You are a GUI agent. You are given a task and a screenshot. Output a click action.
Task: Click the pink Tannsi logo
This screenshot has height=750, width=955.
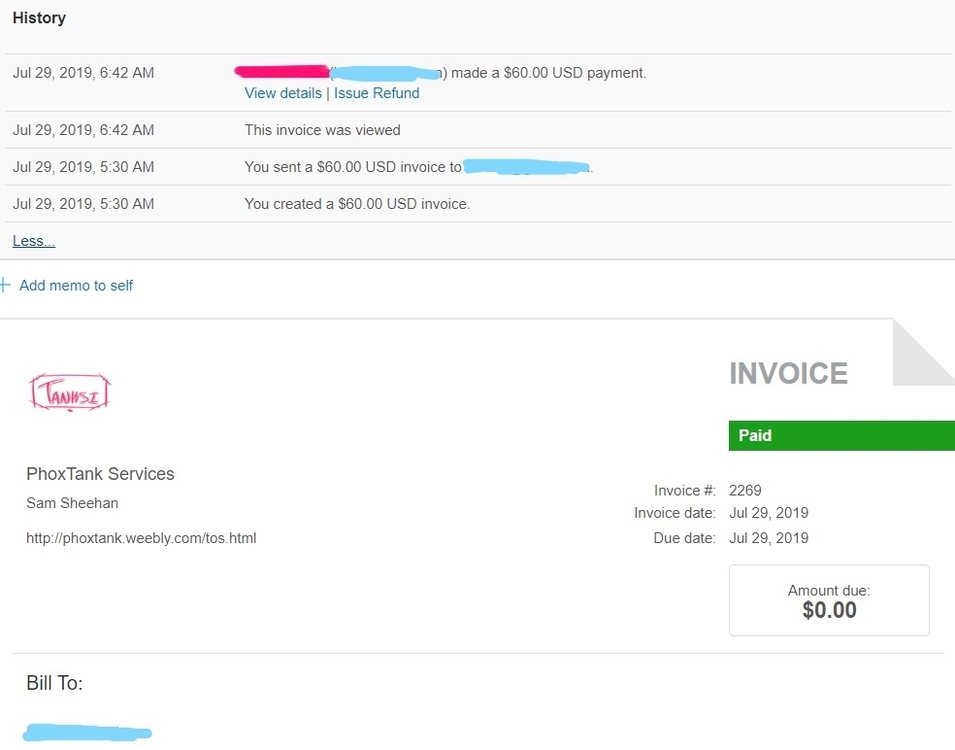(x=70, y=393)
